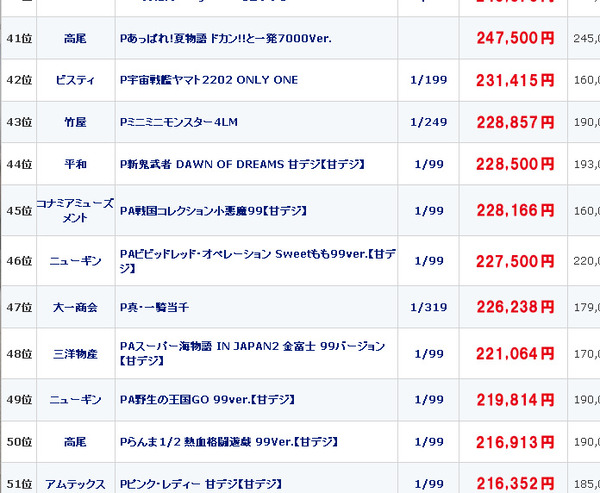Image resolution: width=600 pixels, height=493 pixels.
Task: Open Pらんま1/2 熱血格闘遊戯 99Ver. link
Action: pos(229,442)
